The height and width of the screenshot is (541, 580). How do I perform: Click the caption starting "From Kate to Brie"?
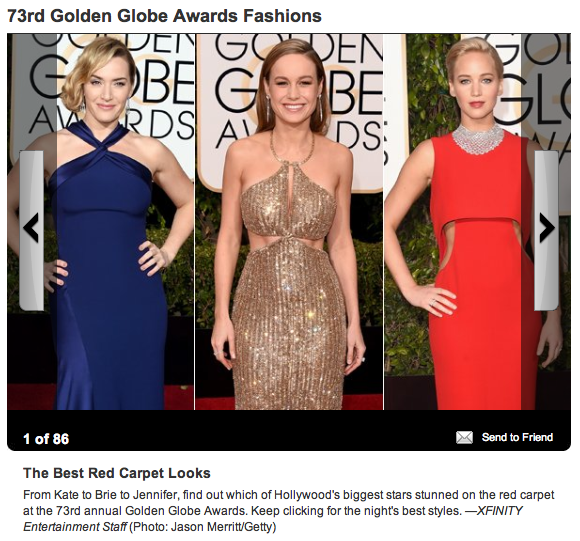coord(289,510)
